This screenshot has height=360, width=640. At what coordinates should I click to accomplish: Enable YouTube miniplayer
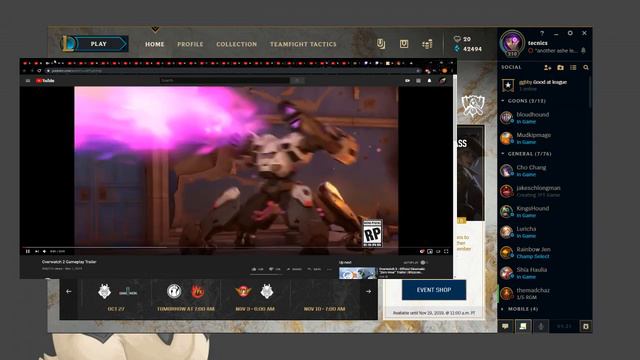click(x=430, y=251)
